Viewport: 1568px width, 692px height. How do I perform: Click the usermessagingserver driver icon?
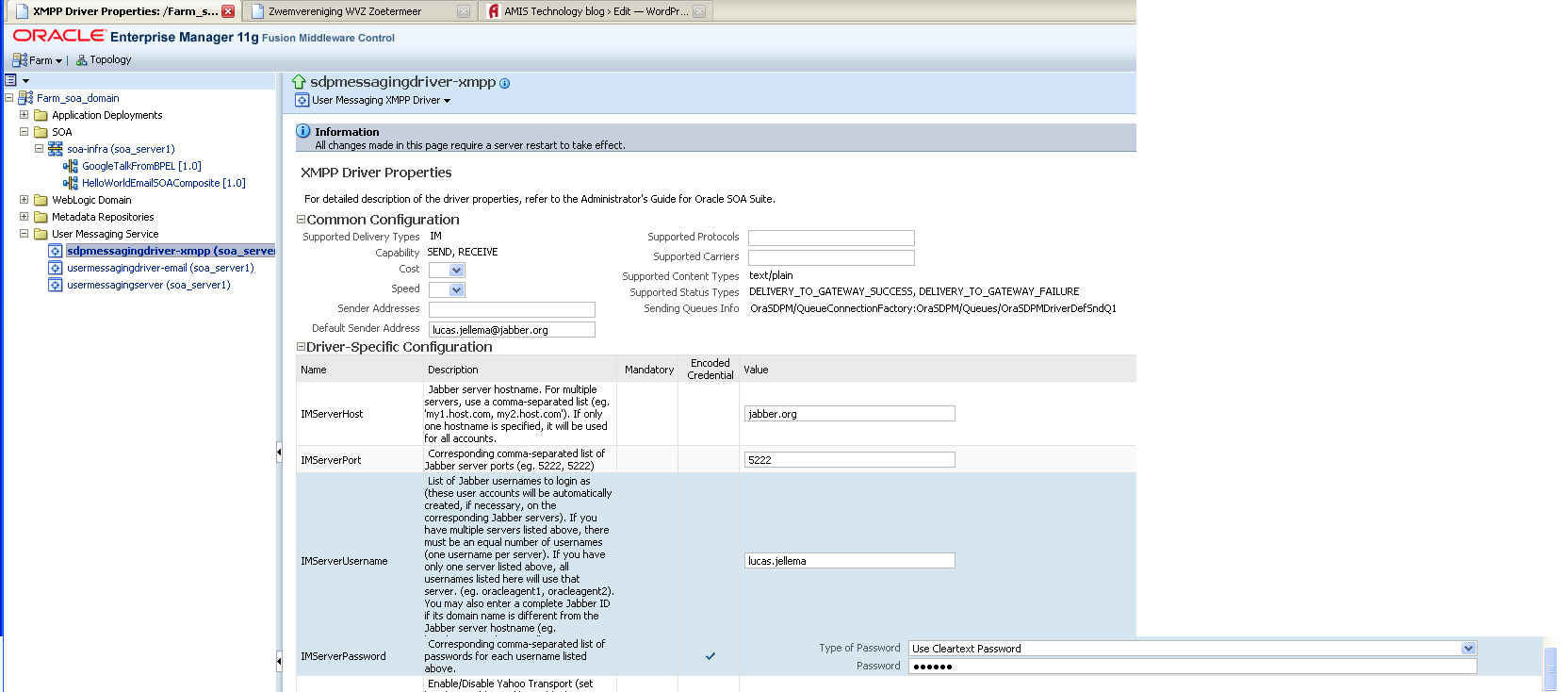click(x=56, y=285)
